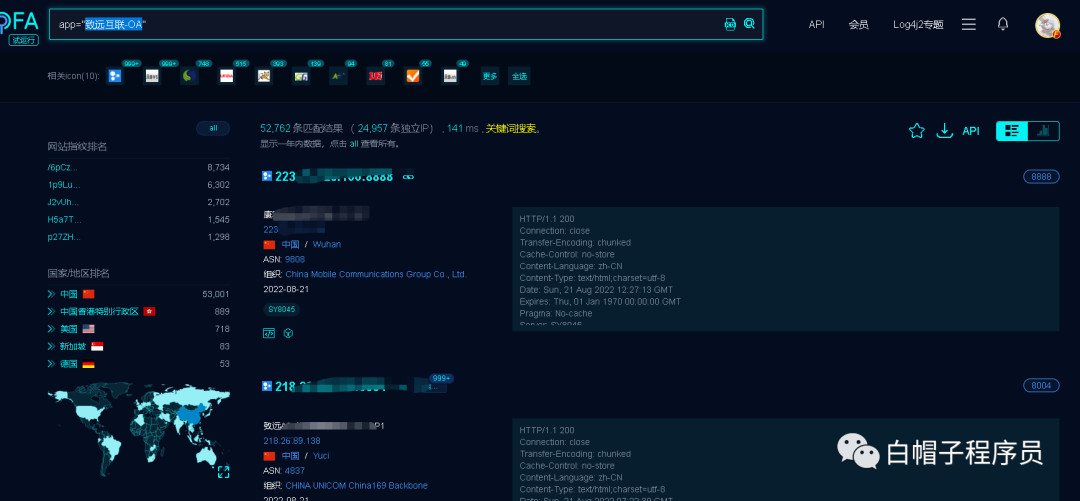Image resolution: width=1080 pixels, height=501 pixels.
Task: Favorite this search with the star icon
Action: [x=916, y=131]
